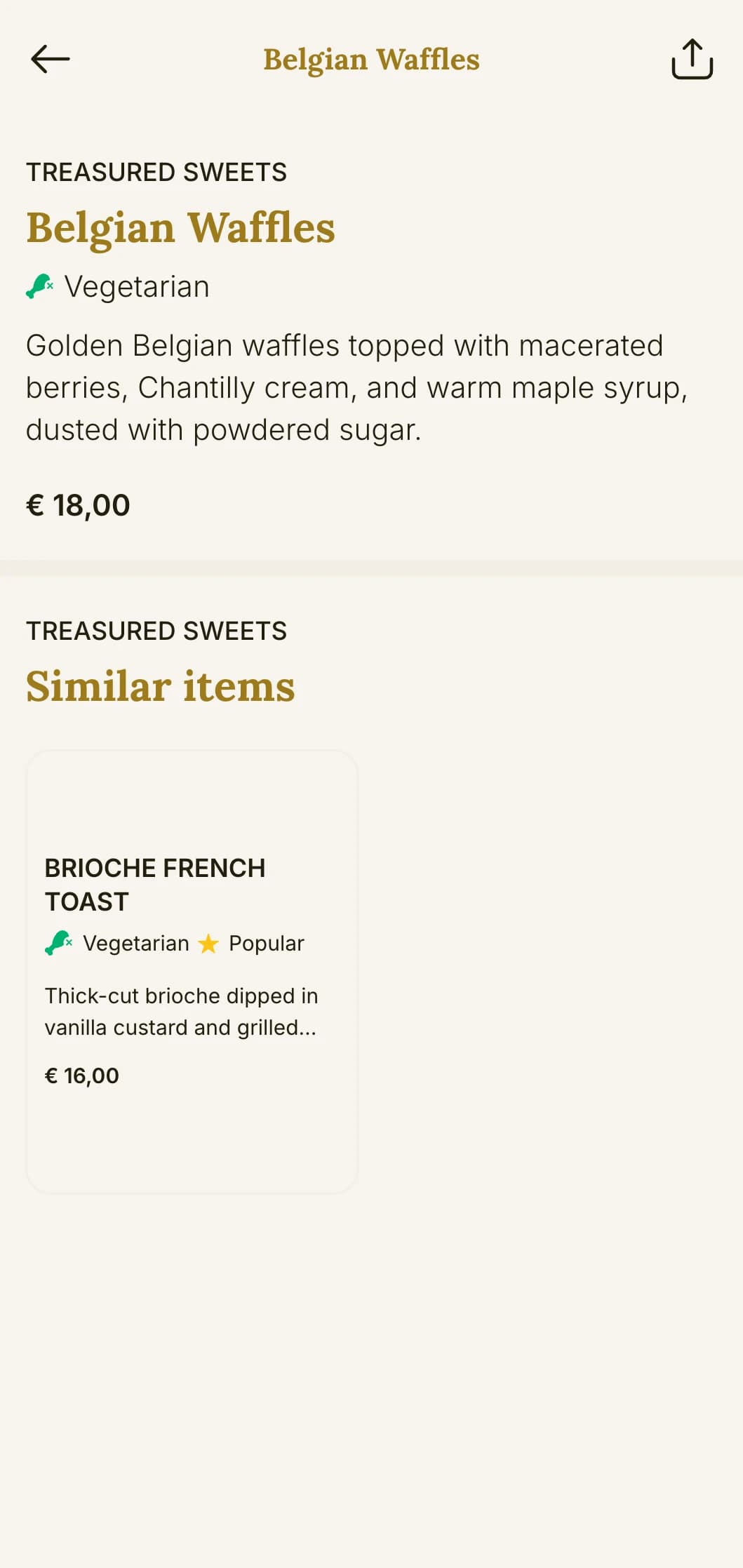Image resolution: width=743 pixels, height=1568 pixels.
Task: Click the Similar items heading
Action: pyautogui.click(x=161, y=685)
